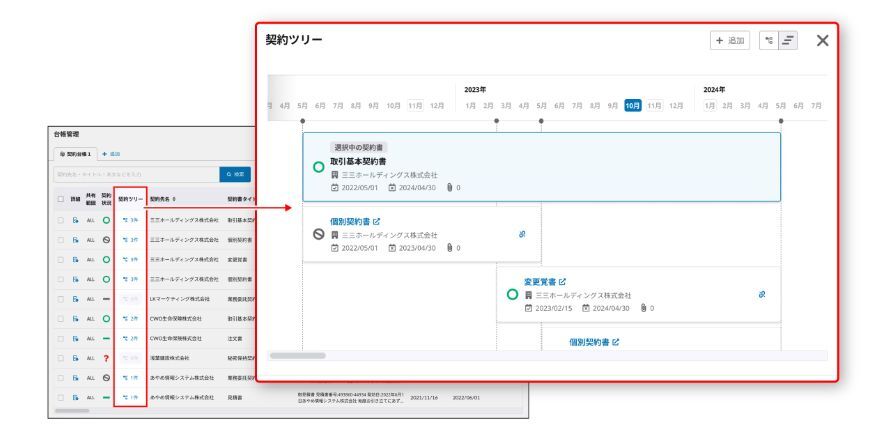Image resolution: width=877 pixels, height=431 pixels.
Task: Click the 契約ツリー column header
Action: coord(130,199)
